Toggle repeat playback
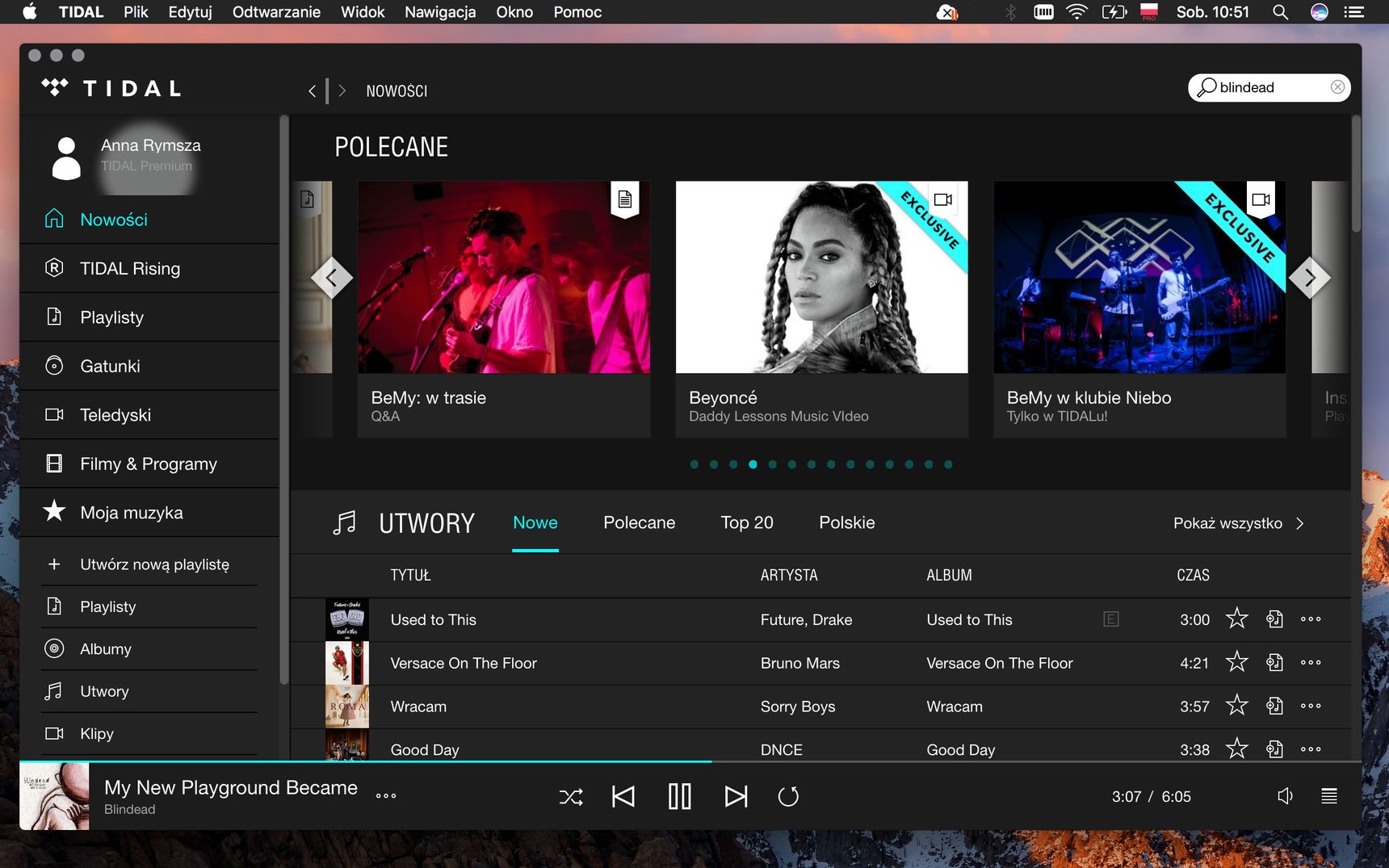Screen dimensions: 1389x868 788,797
